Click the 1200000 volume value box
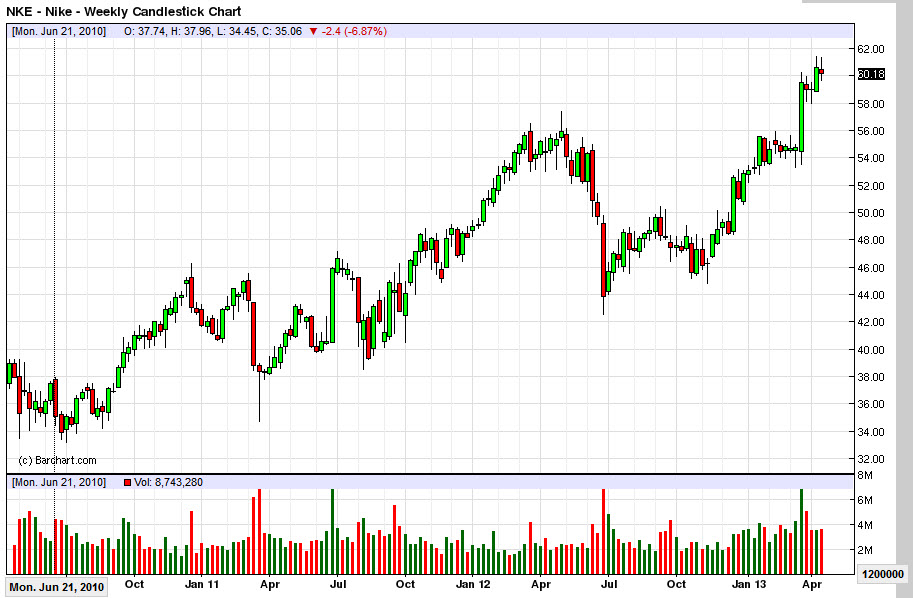Viewport: 913px width, 598px height. click(x=883, y=574)
